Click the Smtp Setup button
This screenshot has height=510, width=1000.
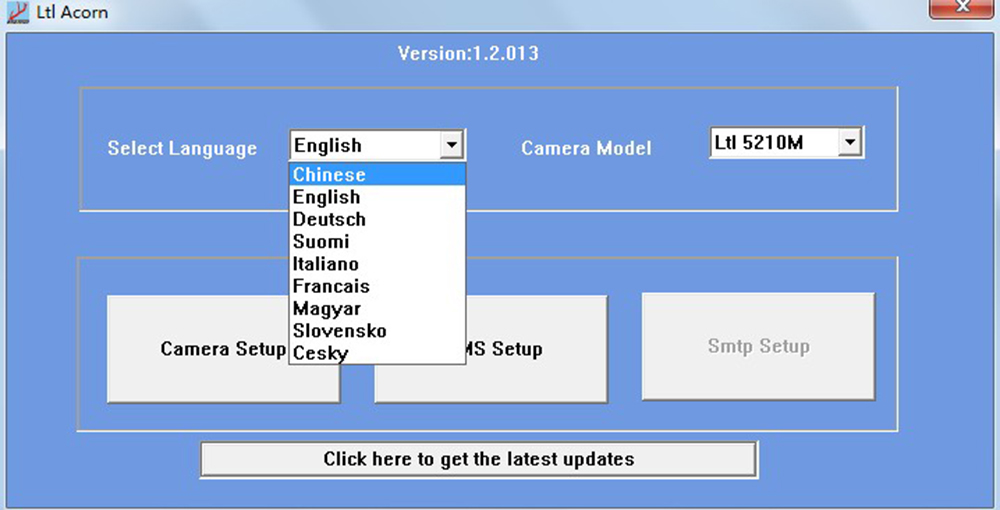(758, 347)
